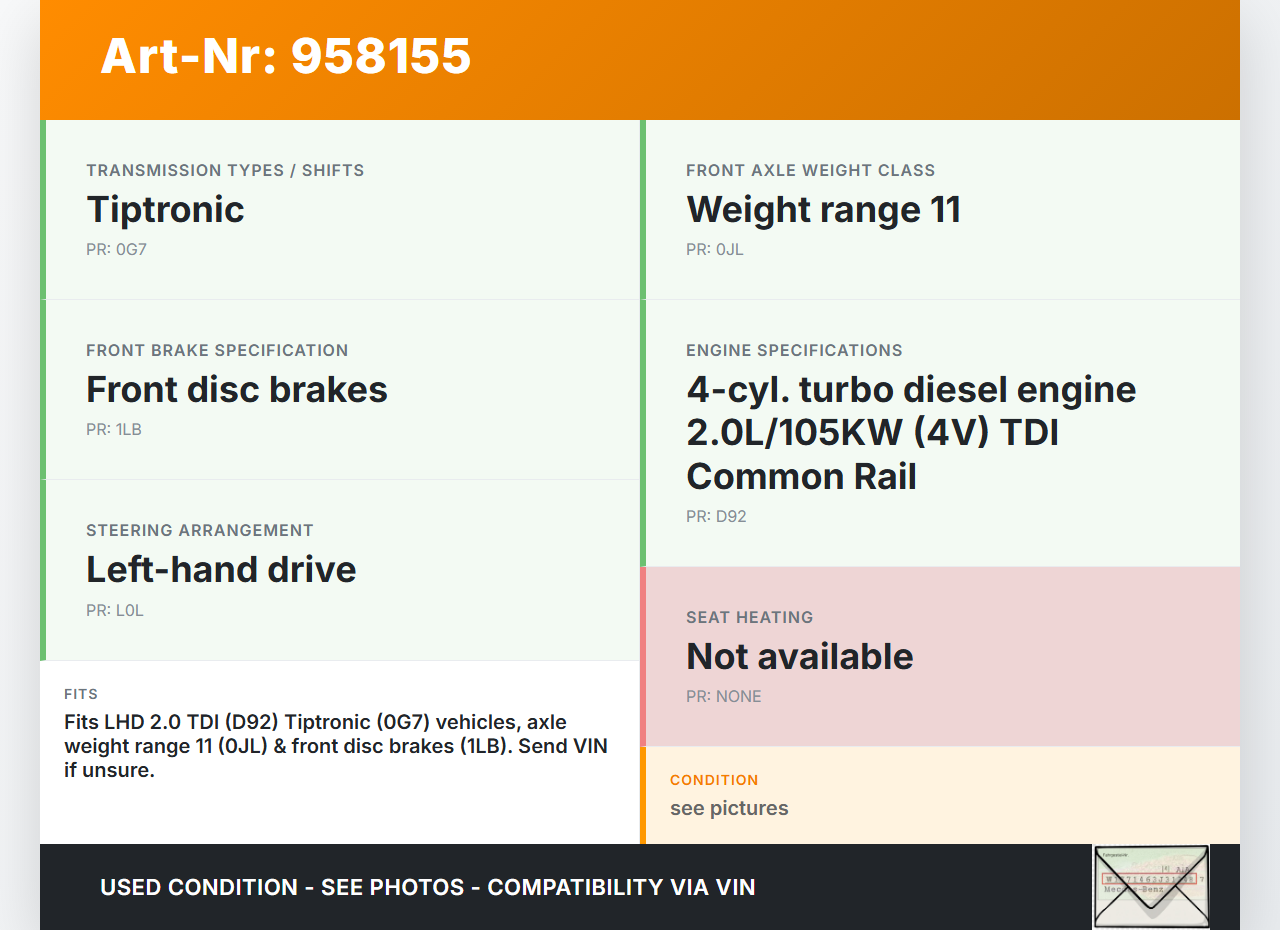Click the 'see pictures' condition text
The image size is (1280, 930).
pyautogui.click(x=729, y=808)
